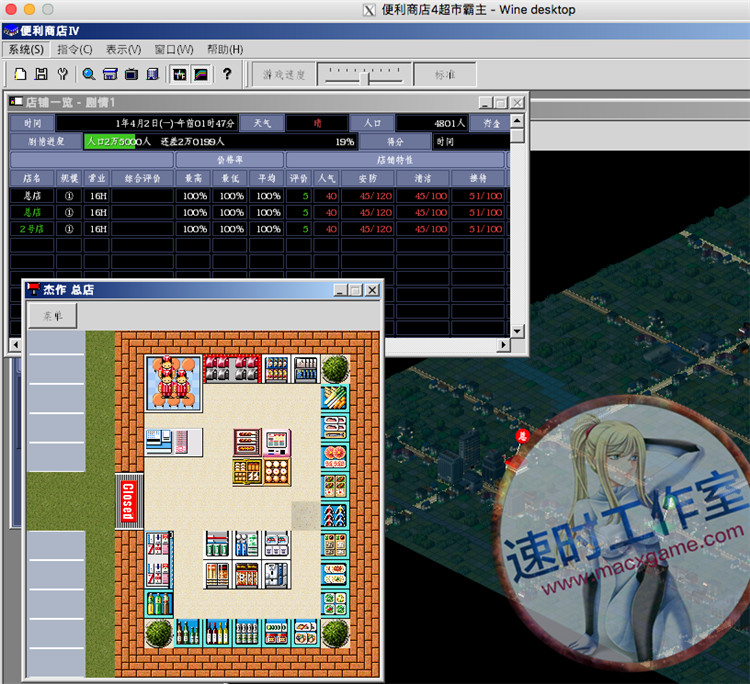Click scroll right arrow in store list
The height and width of the screenshot is (684, 750).
(503, 344)
